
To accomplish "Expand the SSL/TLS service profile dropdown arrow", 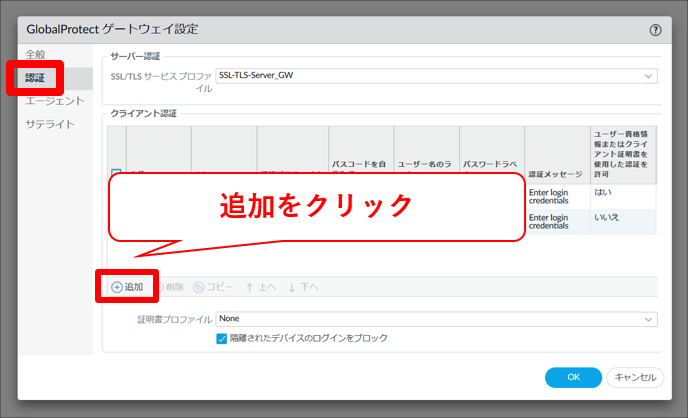I will [x=648, y=76].
